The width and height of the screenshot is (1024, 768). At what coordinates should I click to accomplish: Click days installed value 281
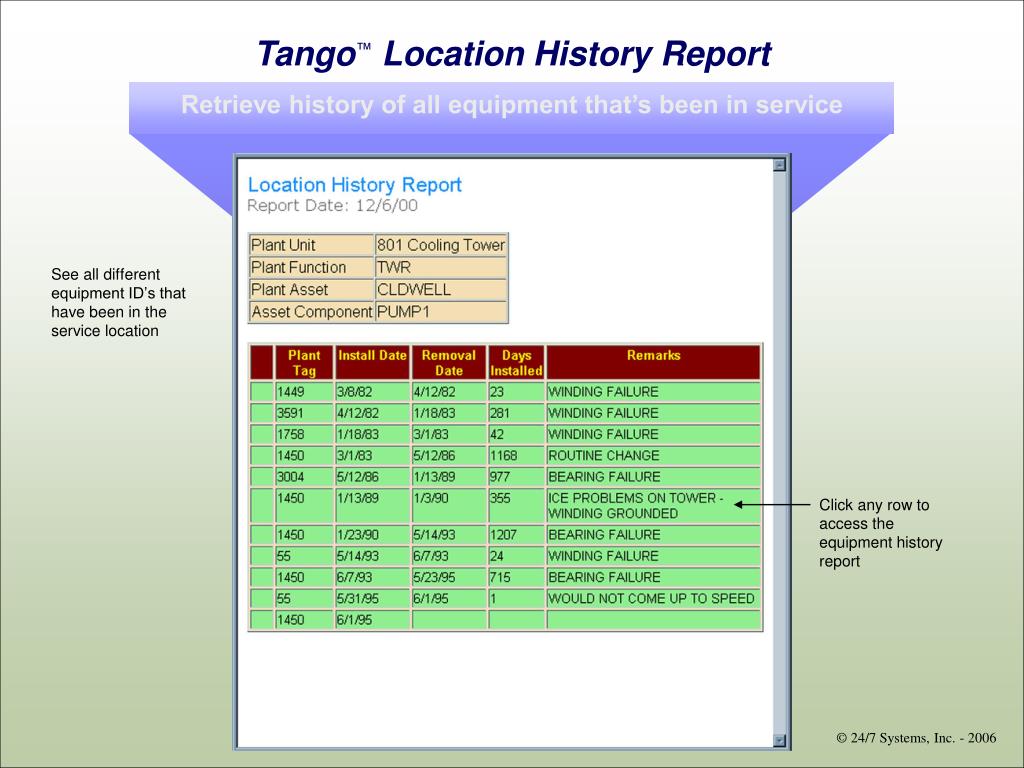point(516,413)
